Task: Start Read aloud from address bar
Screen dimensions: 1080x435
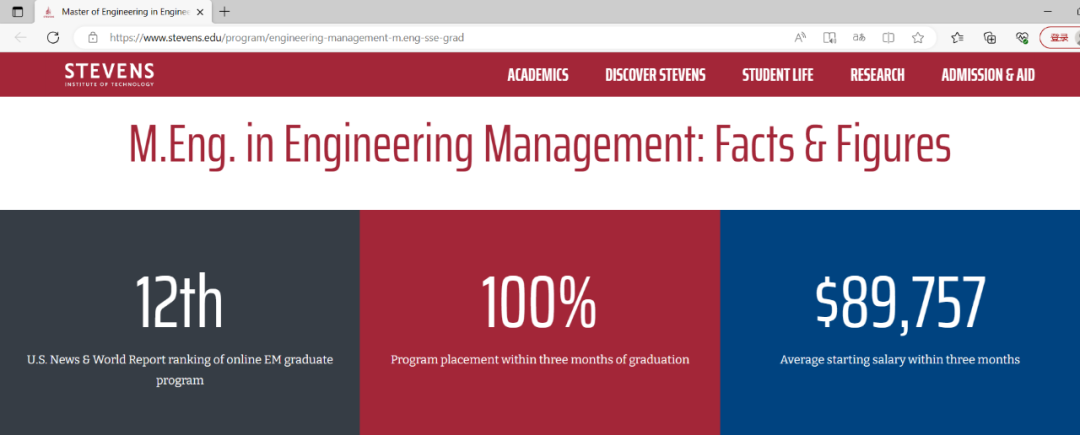Action: pos(800,38)
